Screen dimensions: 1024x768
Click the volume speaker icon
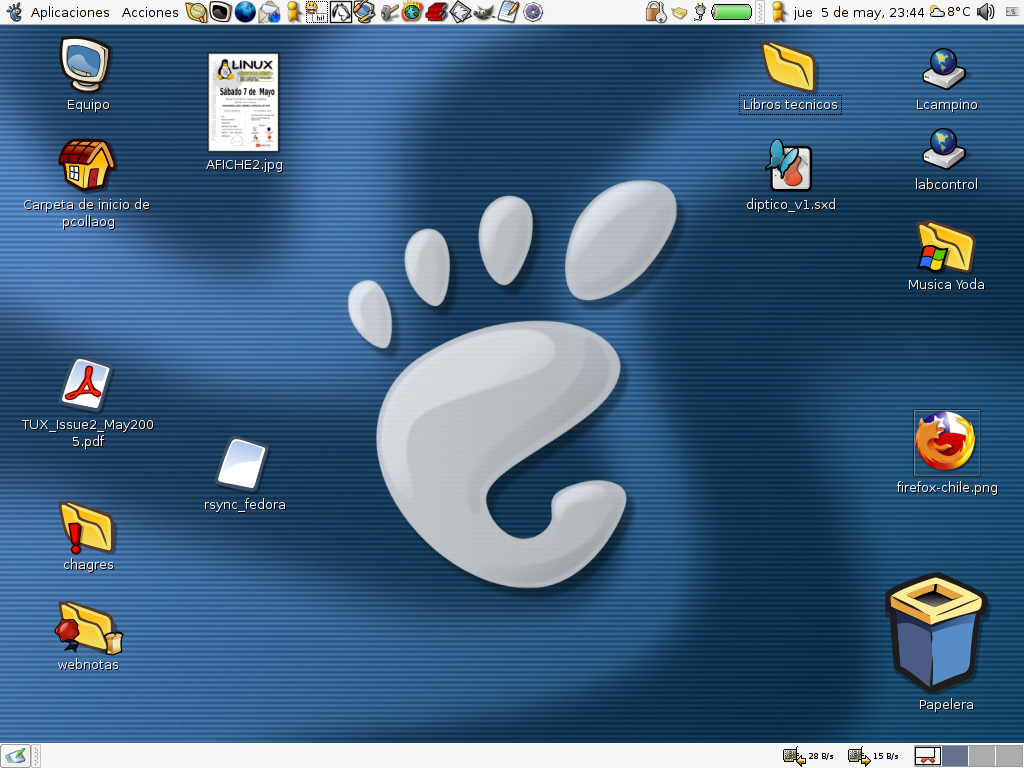point(986,12)
